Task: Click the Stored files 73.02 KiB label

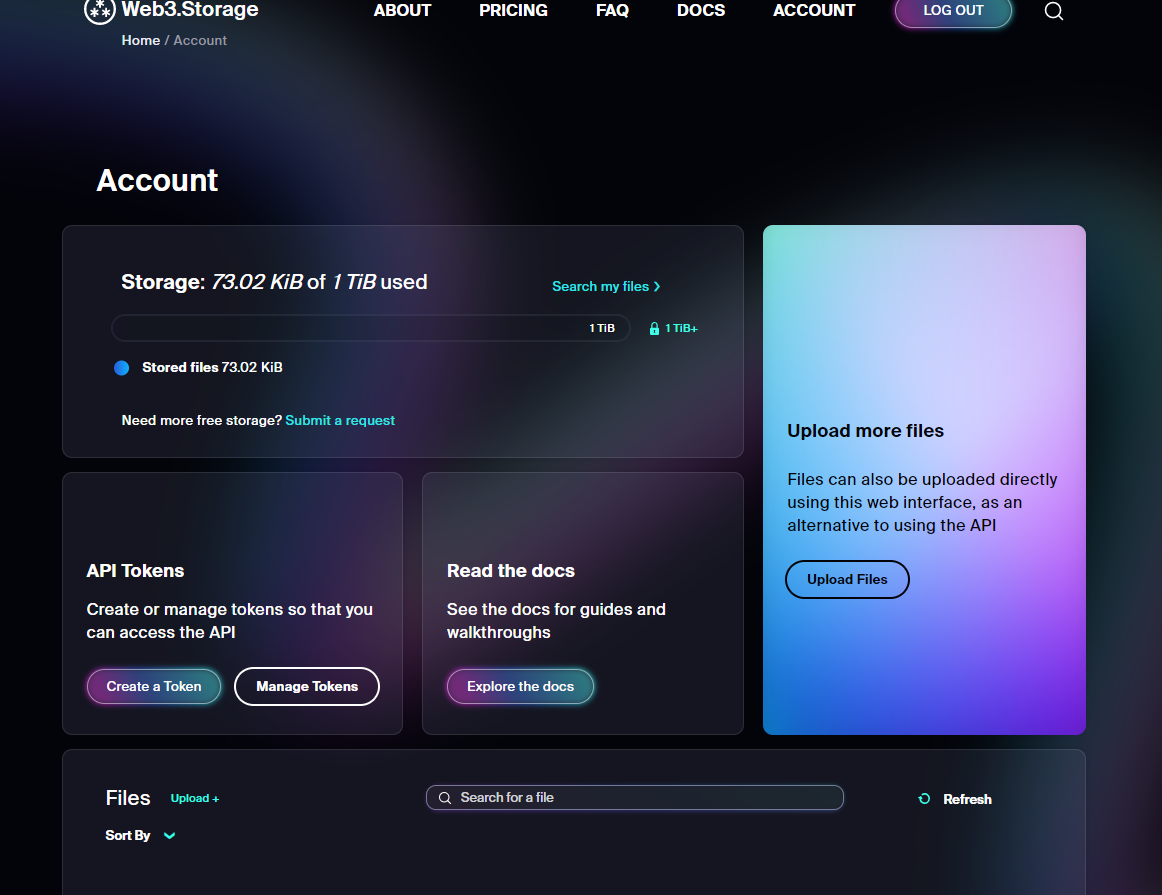Action: coord(212,367)
